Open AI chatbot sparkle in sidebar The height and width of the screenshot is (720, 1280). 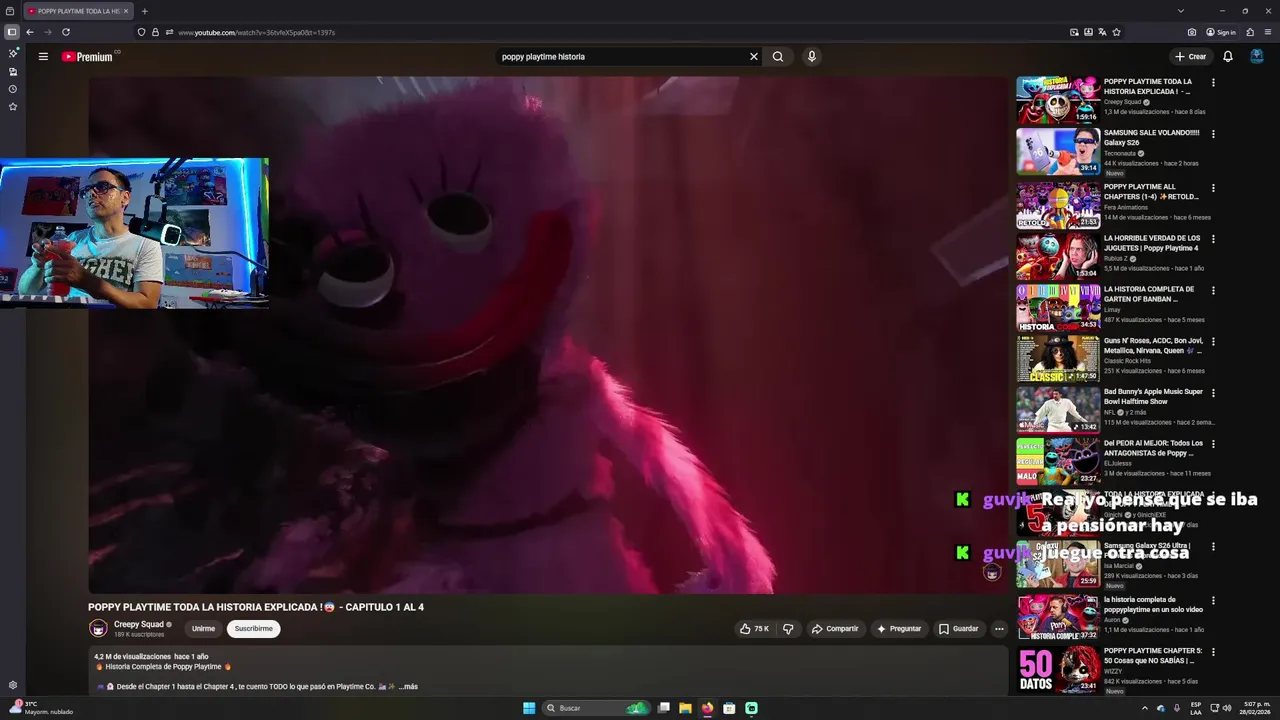pos(13,53)
